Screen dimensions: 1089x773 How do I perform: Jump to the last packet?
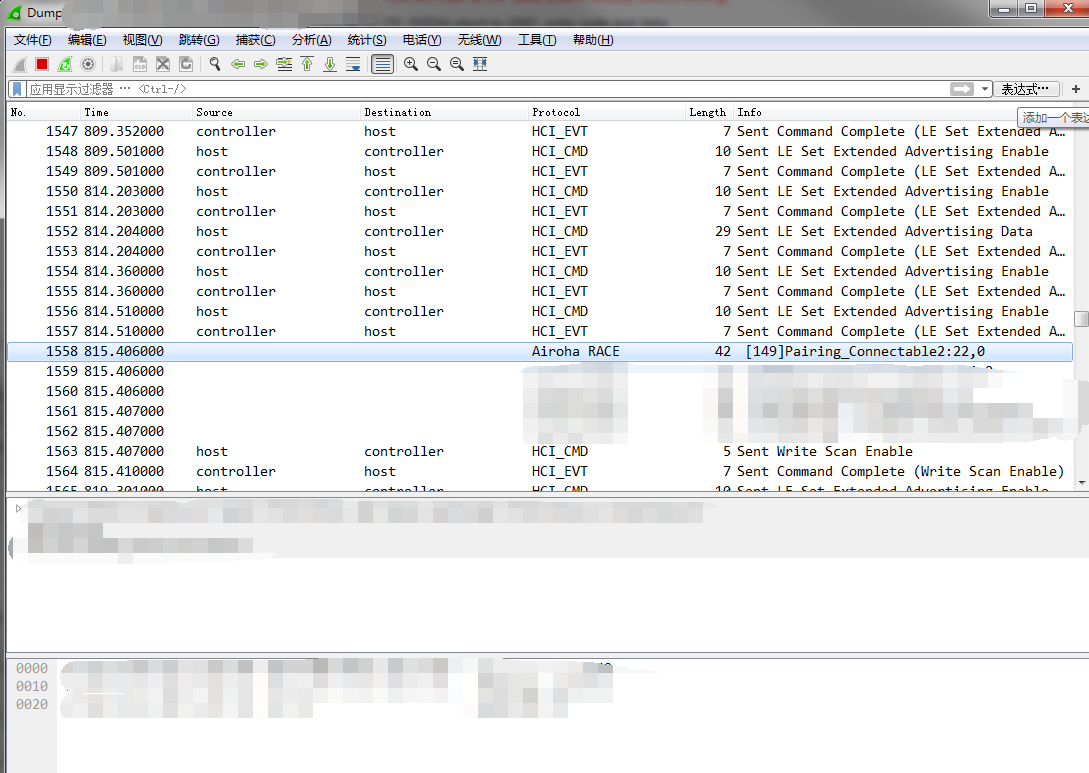(x=330, y=65)
